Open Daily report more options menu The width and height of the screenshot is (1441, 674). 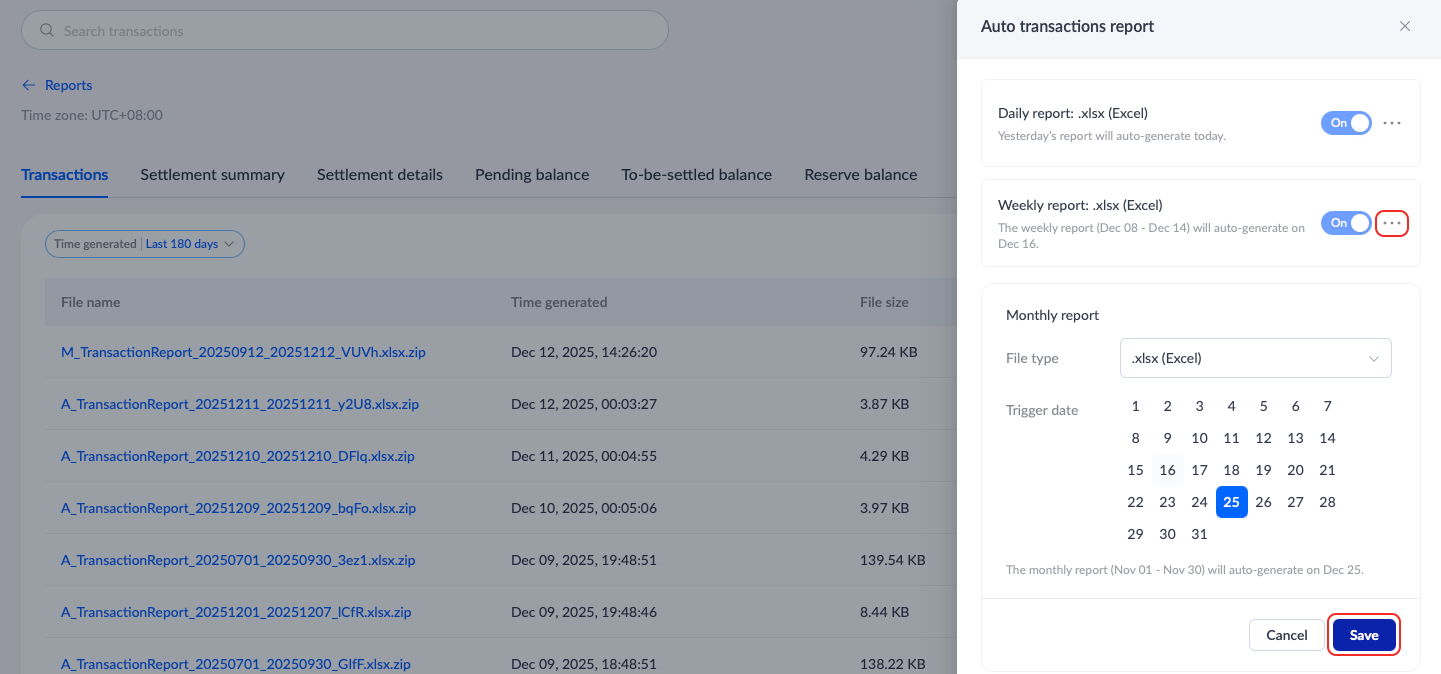pos(1392,123)
